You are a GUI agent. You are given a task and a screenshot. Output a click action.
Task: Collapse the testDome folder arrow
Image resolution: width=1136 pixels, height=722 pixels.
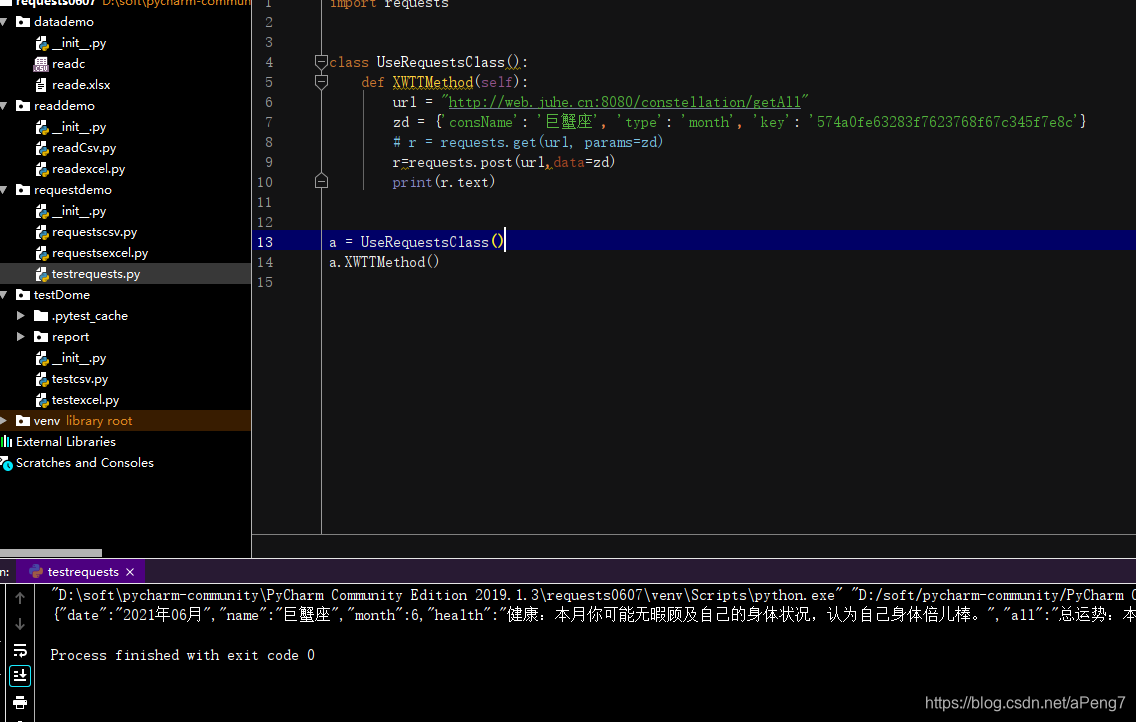point(4,295)
